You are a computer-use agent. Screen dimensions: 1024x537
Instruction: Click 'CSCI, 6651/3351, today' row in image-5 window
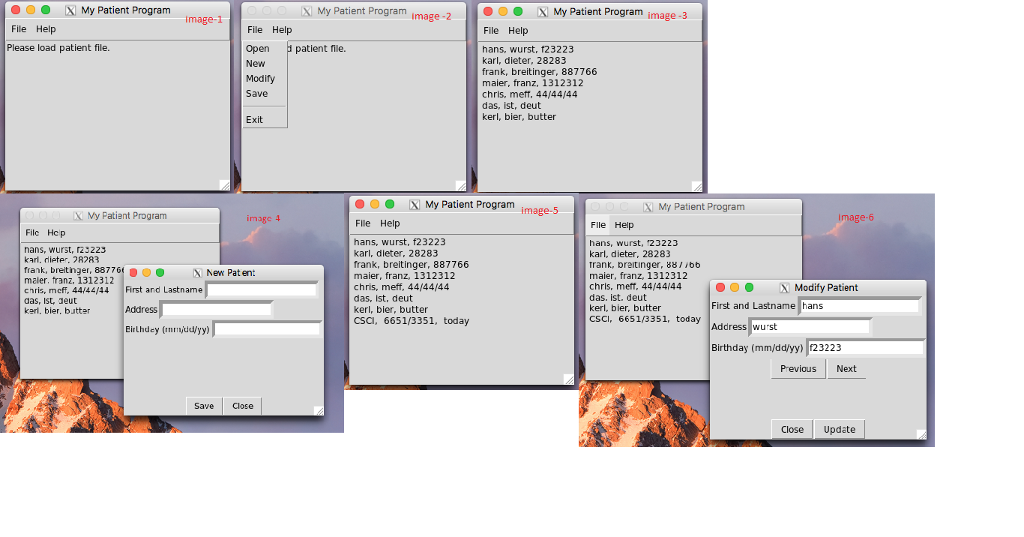click(x=411, y=321)
